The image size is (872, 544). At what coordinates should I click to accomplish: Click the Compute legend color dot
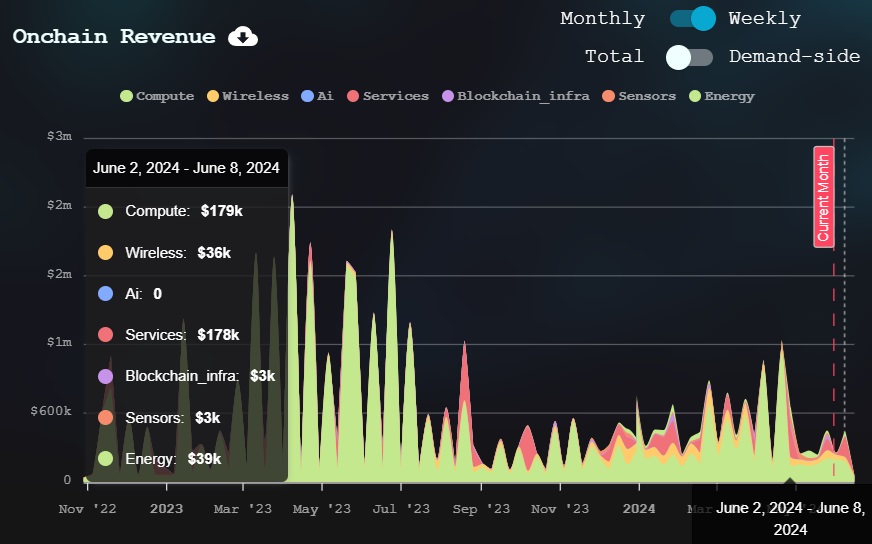pyautogui.click(x=127, y=96)
